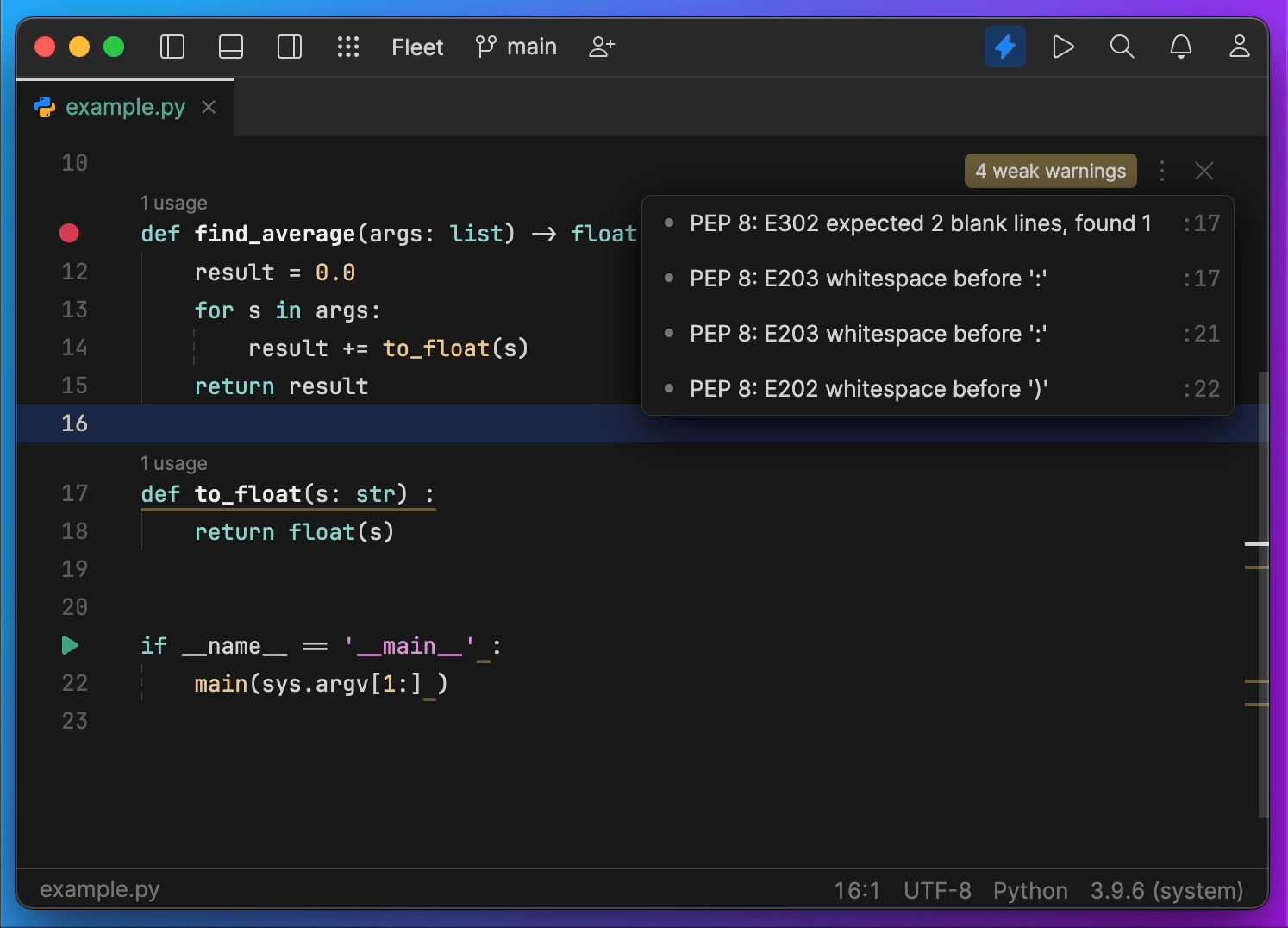Click the editor vertical scrollbar
1288x928 pixels.
coord(1263,594)
